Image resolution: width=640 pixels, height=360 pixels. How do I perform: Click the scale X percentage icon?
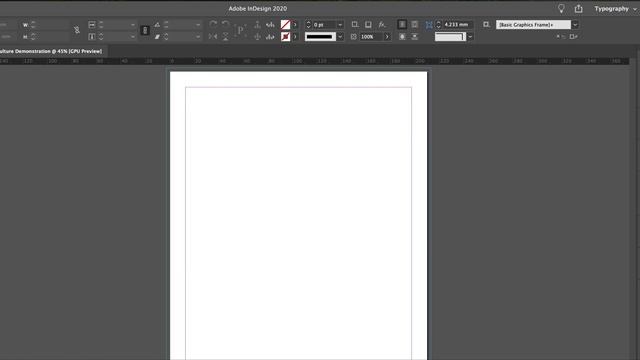92,25
